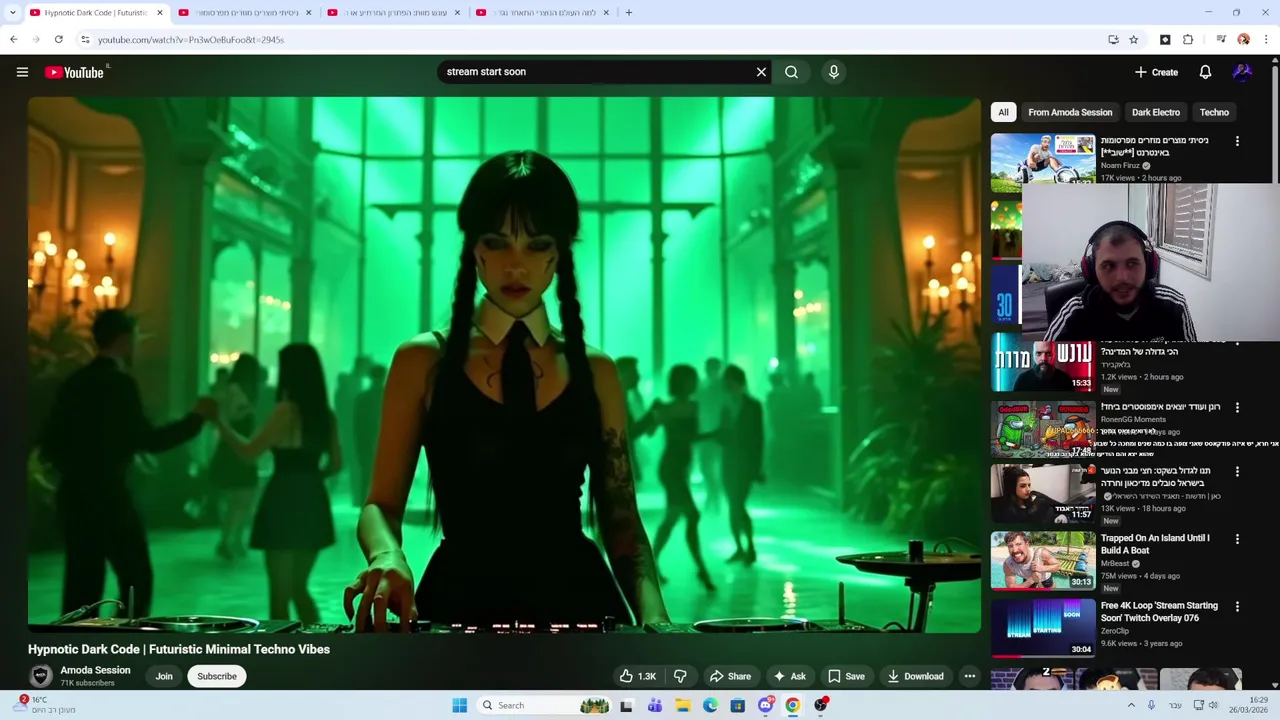Open the Ask AI button
Screen dimensions: 1280x720
point(789,676)
